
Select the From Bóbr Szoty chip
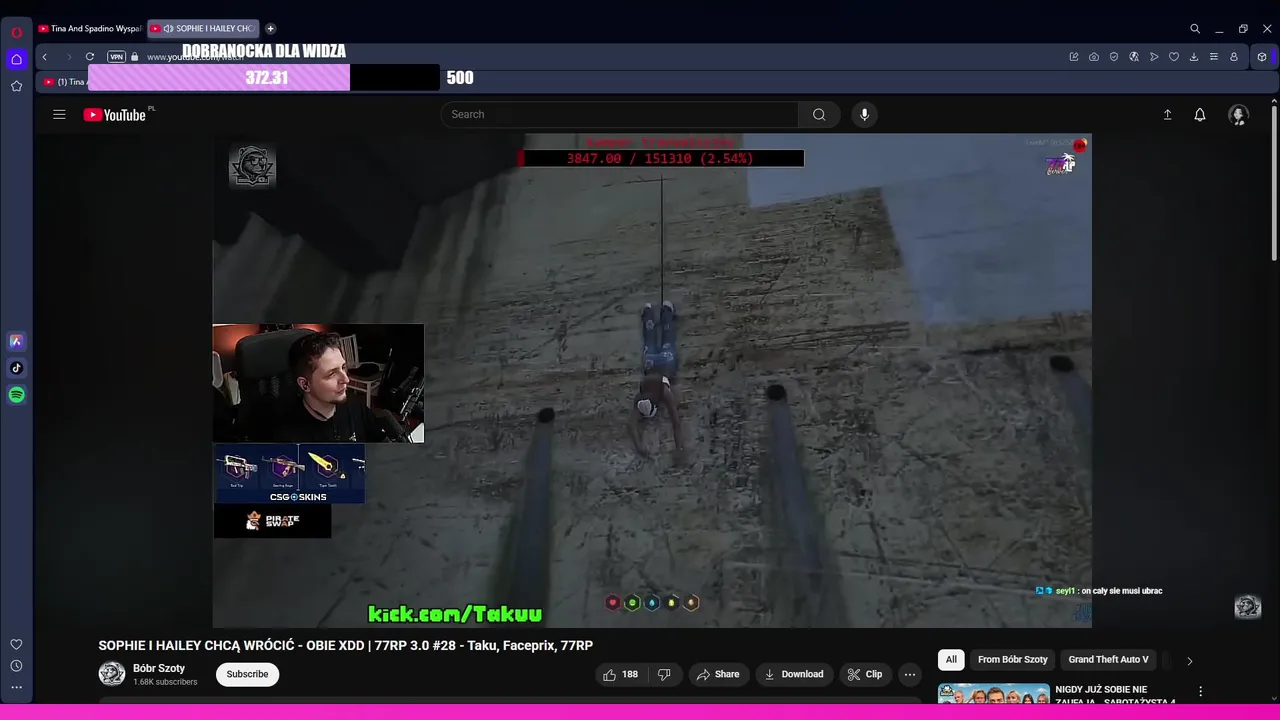pyautogui.click(x=1012, y=660)
